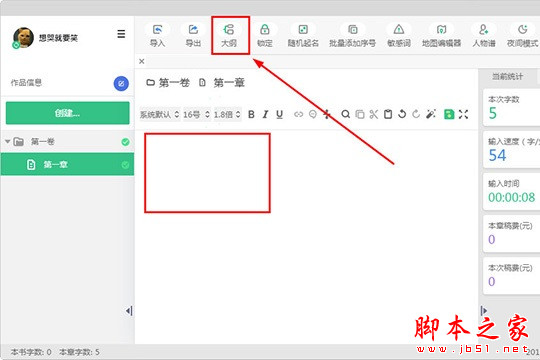This screenshot has width=540, height=360.
Task: Open the 地图编辑器 map editor
Action: [x=442, y=35]
